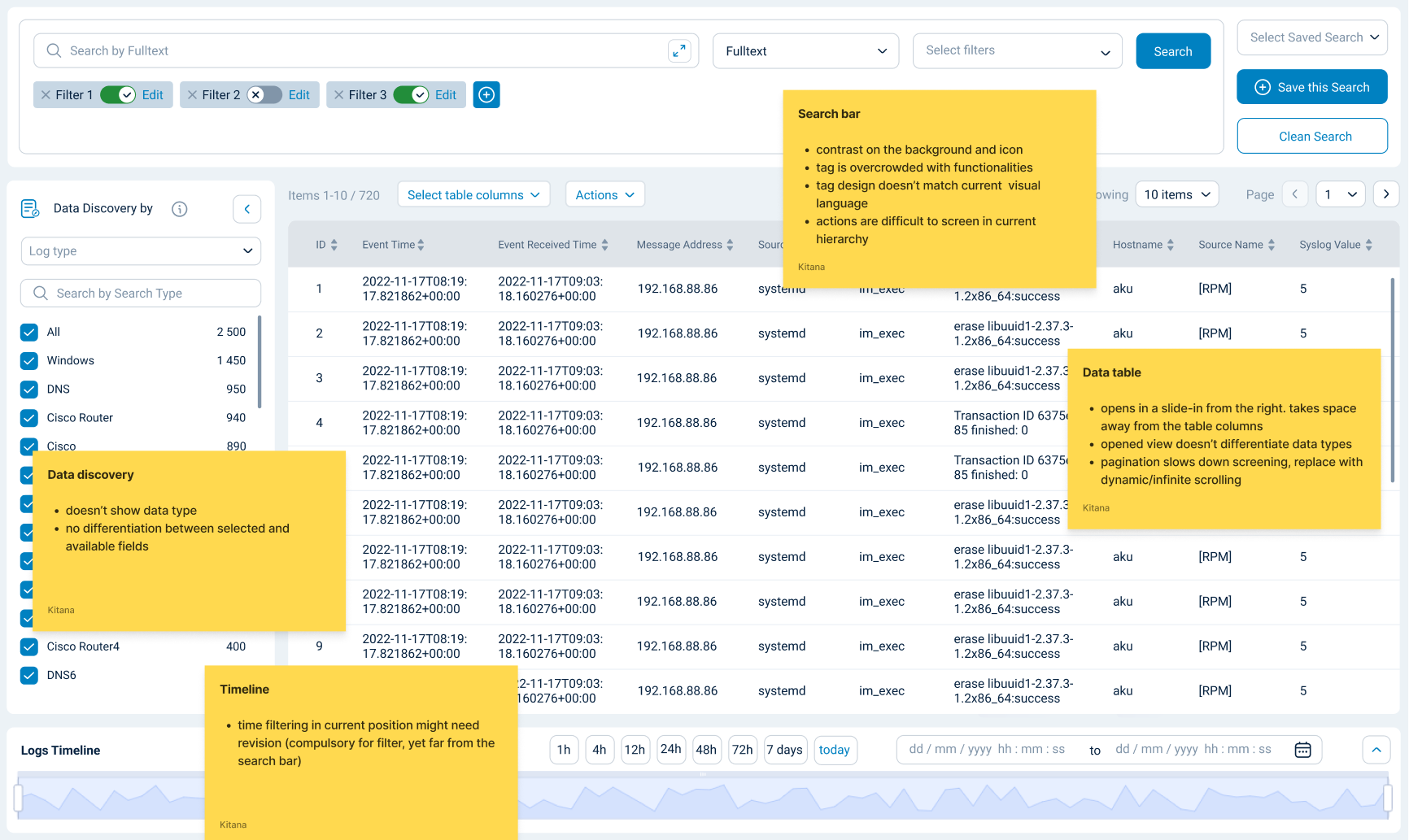This screenshot has width=1409, height=840.
Task: Sort by Hostname column arrows
Action: click(x=1170, y=245)
